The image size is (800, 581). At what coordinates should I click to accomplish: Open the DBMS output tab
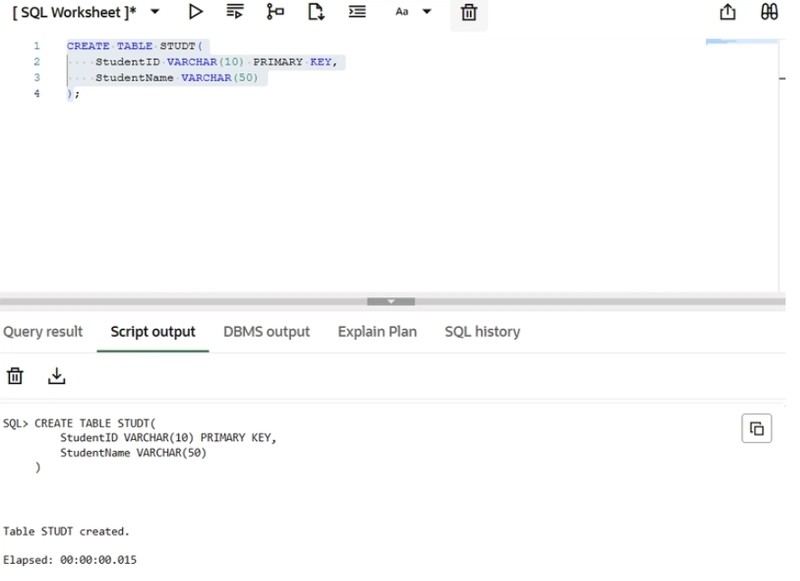coord(266,332)
